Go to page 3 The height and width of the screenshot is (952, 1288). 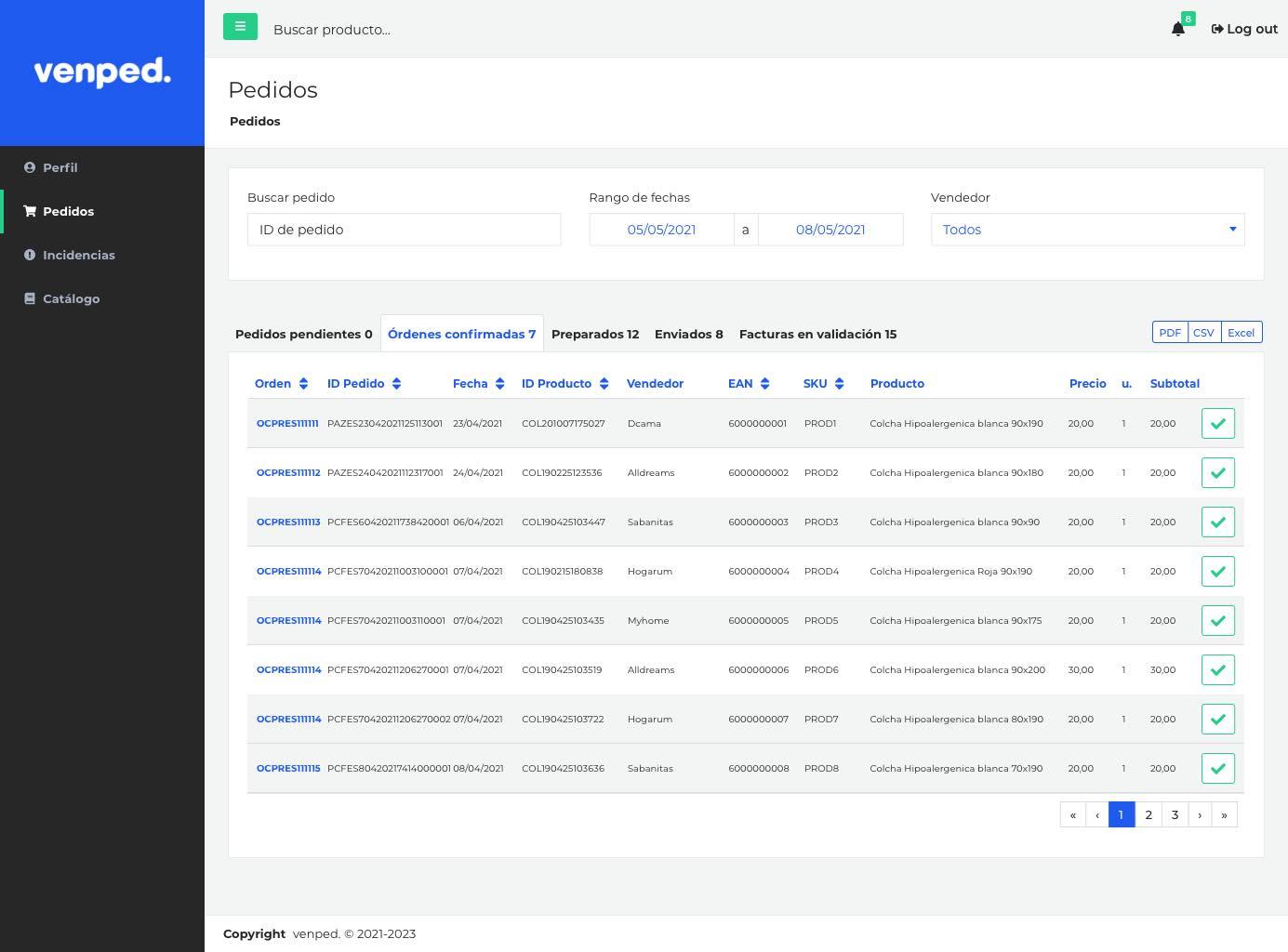(1175, 814)
